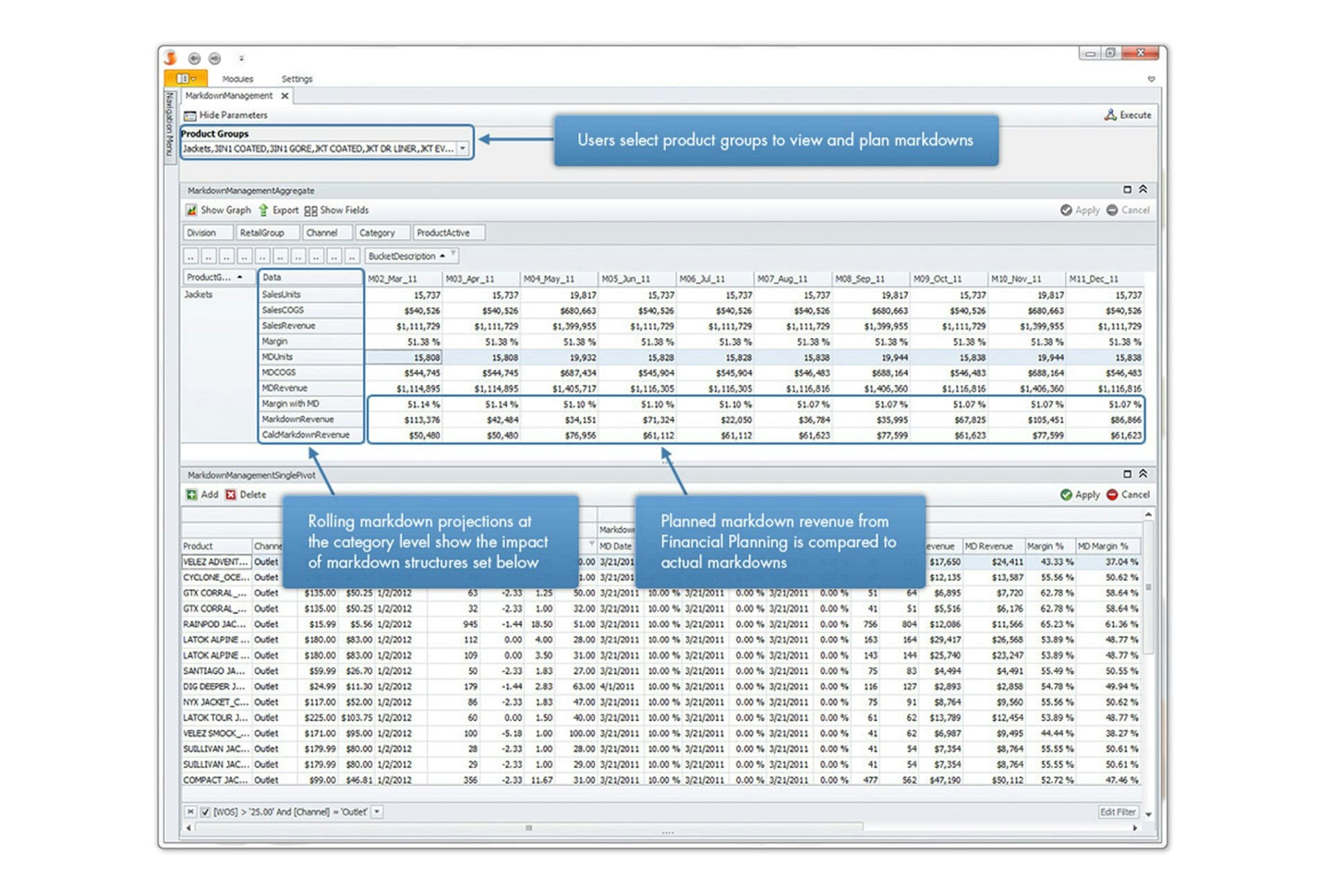Image resolution: width=1330 pixels, height=896 pixels.
Task: Open the recent filters dropdown arrow
Action: tap(377, 812)
